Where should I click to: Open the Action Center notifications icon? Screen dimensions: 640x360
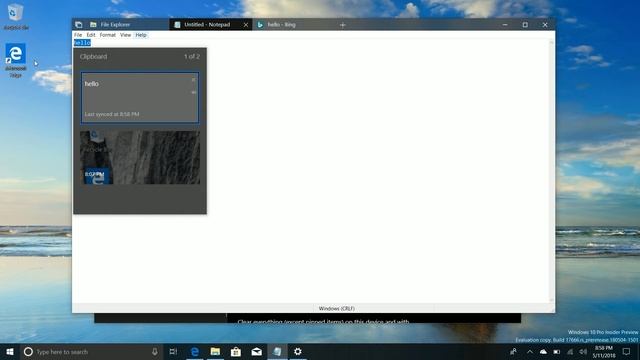(627, 351)
